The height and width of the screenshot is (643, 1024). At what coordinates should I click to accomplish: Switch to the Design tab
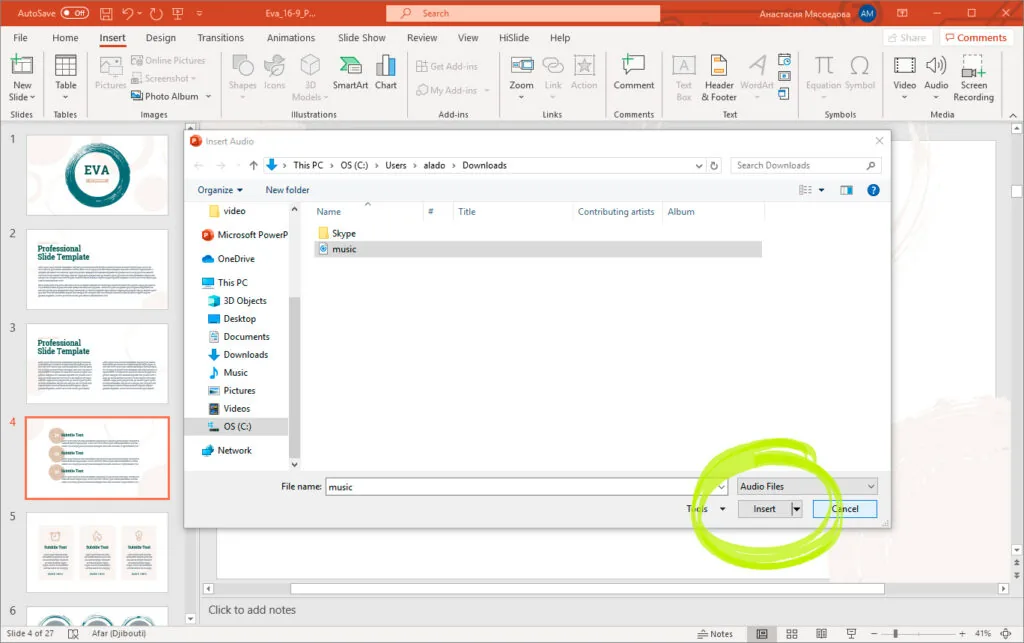coord(161,38)
